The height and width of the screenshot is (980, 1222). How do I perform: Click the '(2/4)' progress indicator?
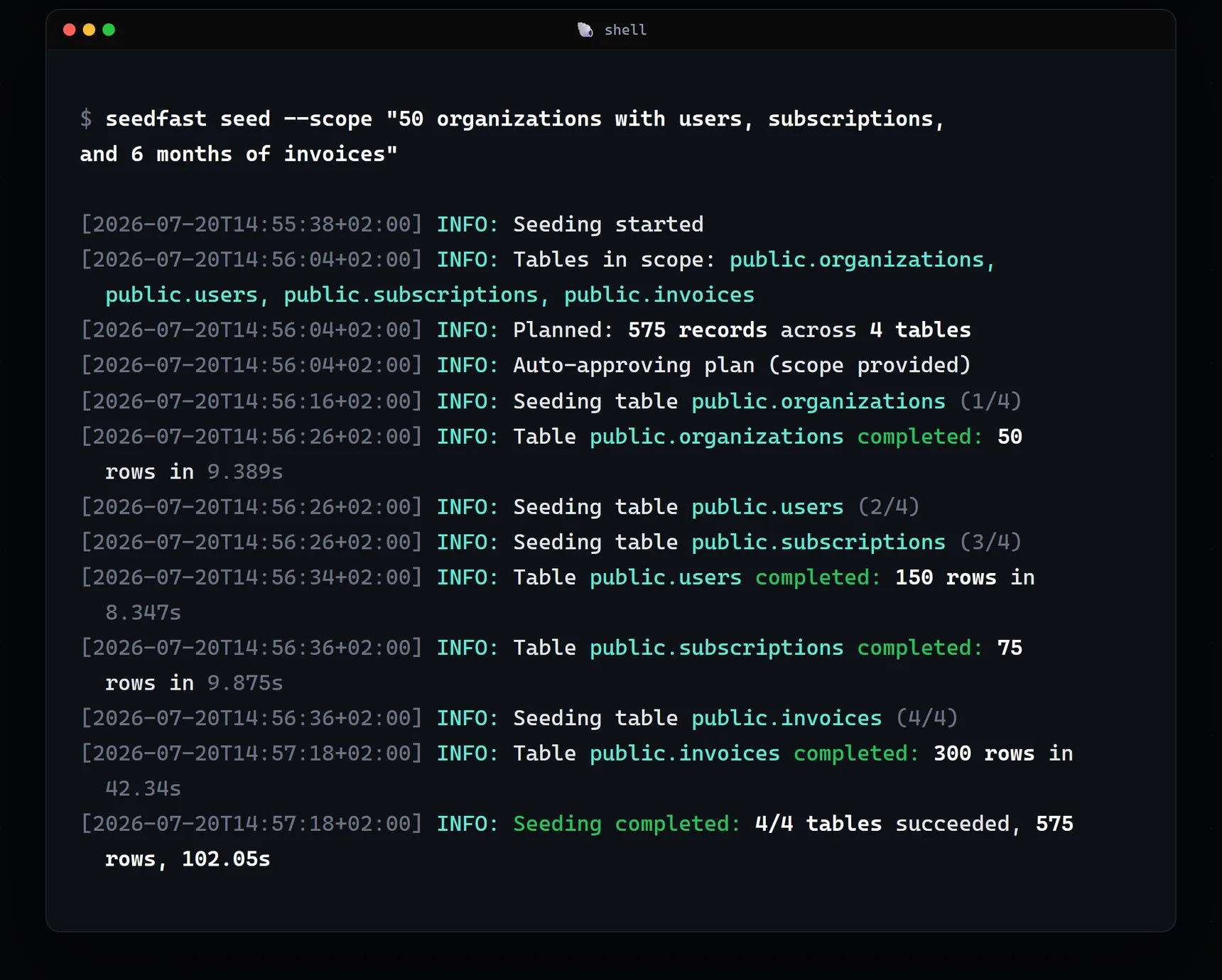[889, 506]
